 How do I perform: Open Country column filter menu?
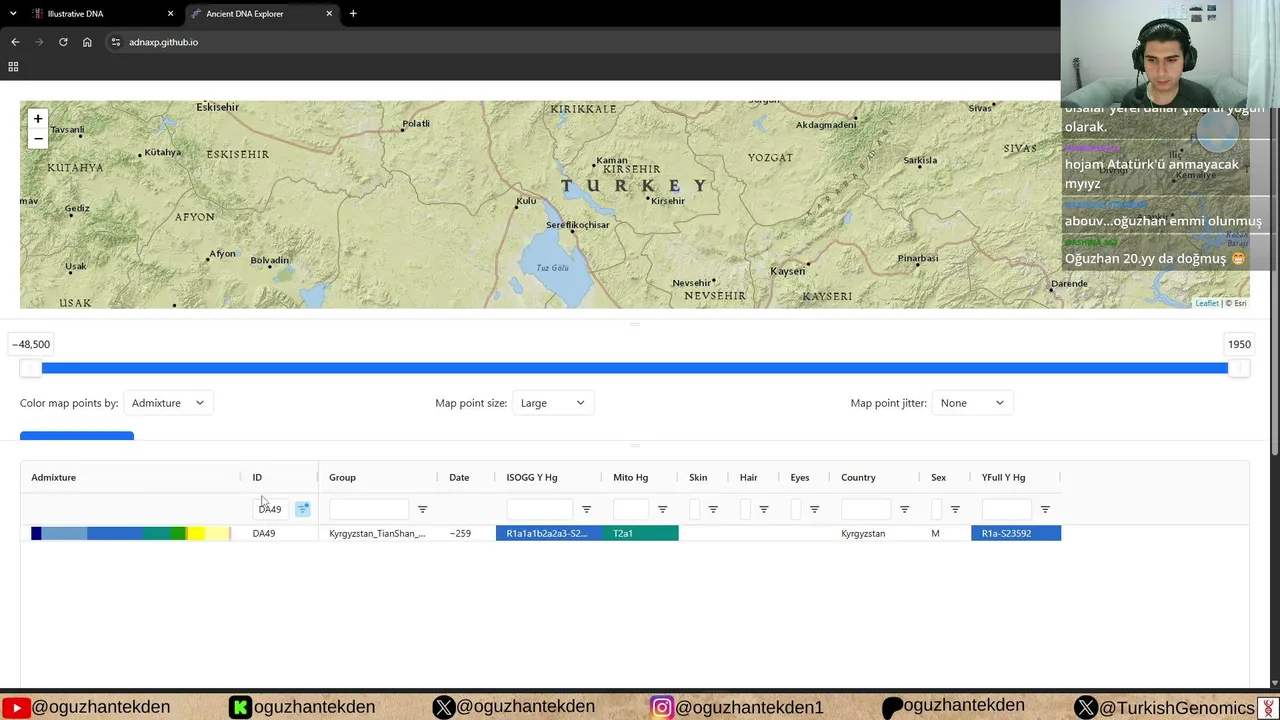[x=904, y=510]
